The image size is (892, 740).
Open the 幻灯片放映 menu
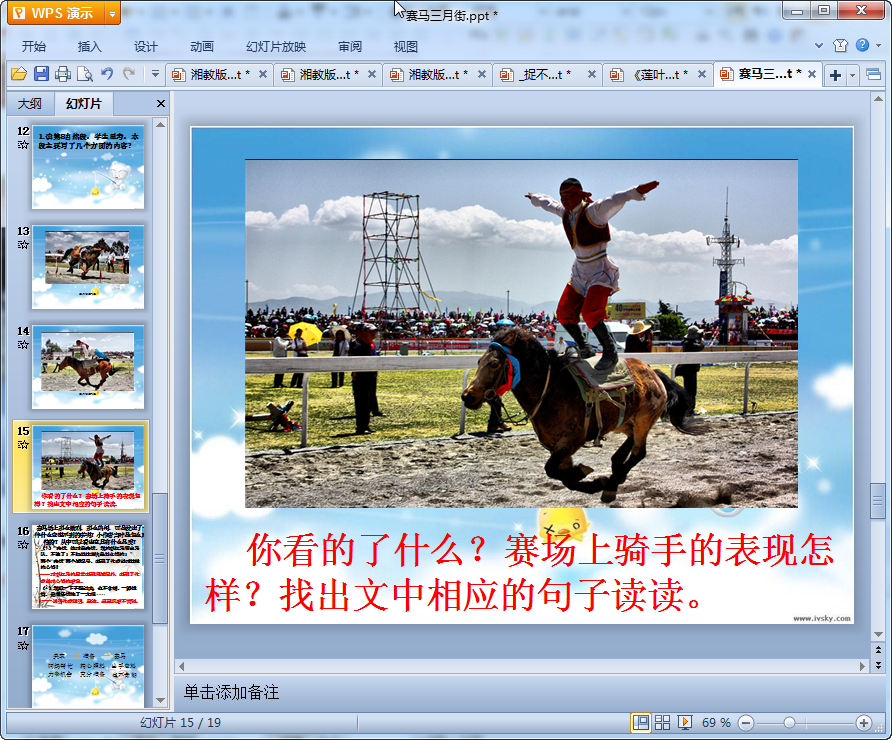pos(276,46)
